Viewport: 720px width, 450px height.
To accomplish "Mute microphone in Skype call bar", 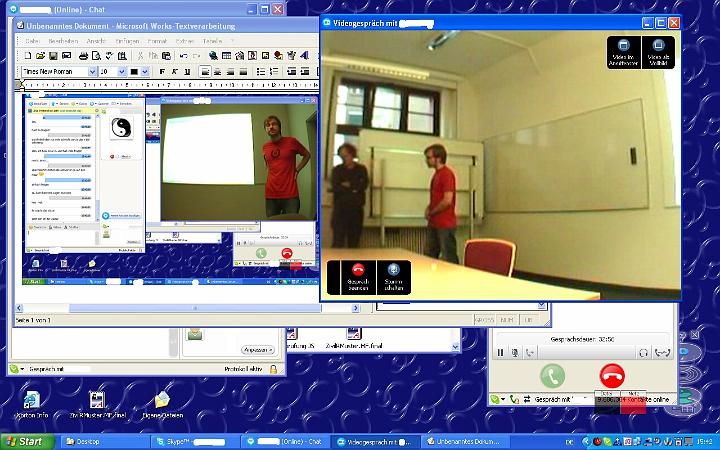I will (x=515, y=353).
